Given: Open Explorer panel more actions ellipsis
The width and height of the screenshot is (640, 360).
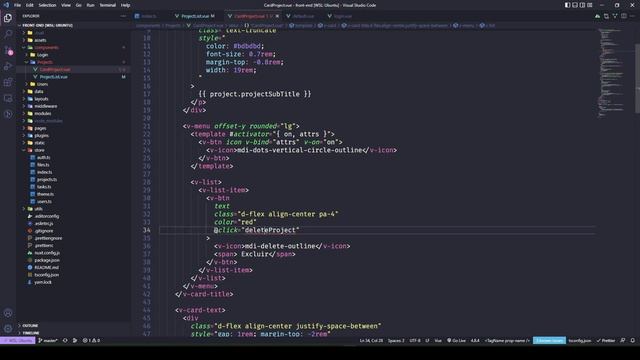Looking at the screenshot, I should tap(123, 16).
